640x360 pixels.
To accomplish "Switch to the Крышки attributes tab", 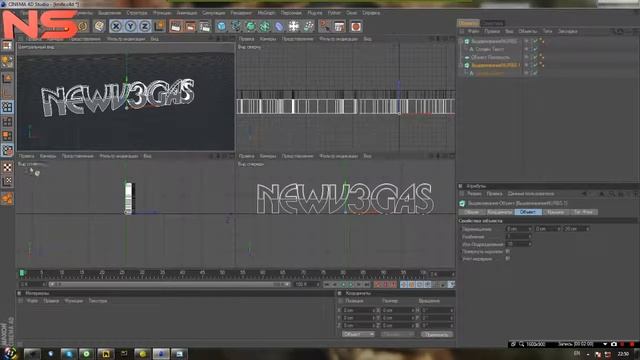I will click(556, 212).
